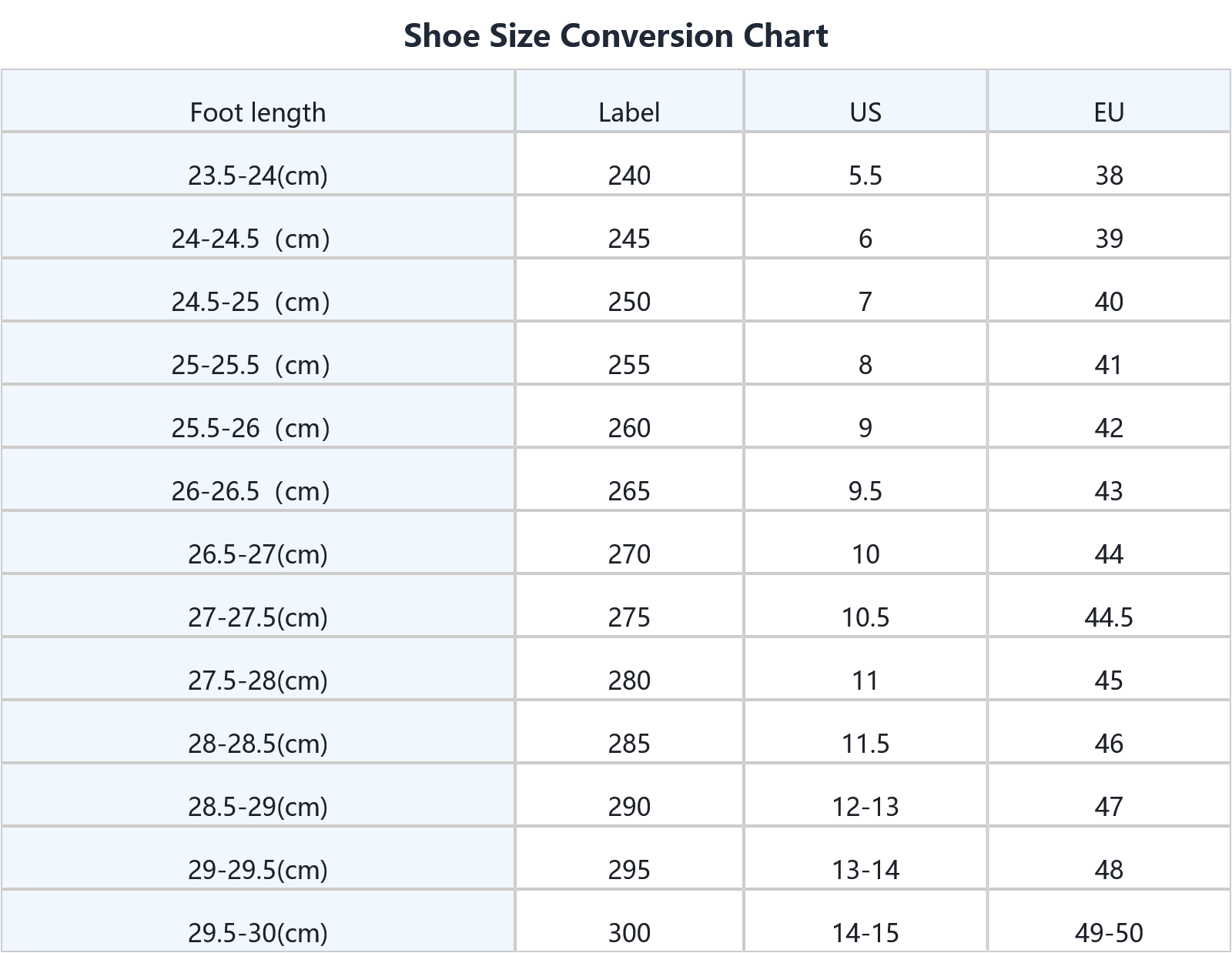This screenshot has height=953, width=1232.
Task: Click the 27.5-28(cm) foot length cell
Action: click(x=257, y=680)
